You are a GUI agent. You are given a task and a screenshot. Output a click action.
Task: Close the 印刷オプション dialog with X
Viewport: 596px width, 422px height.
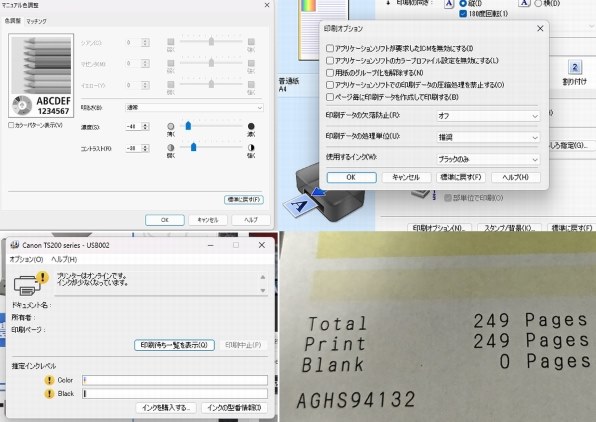pos(540,29)
